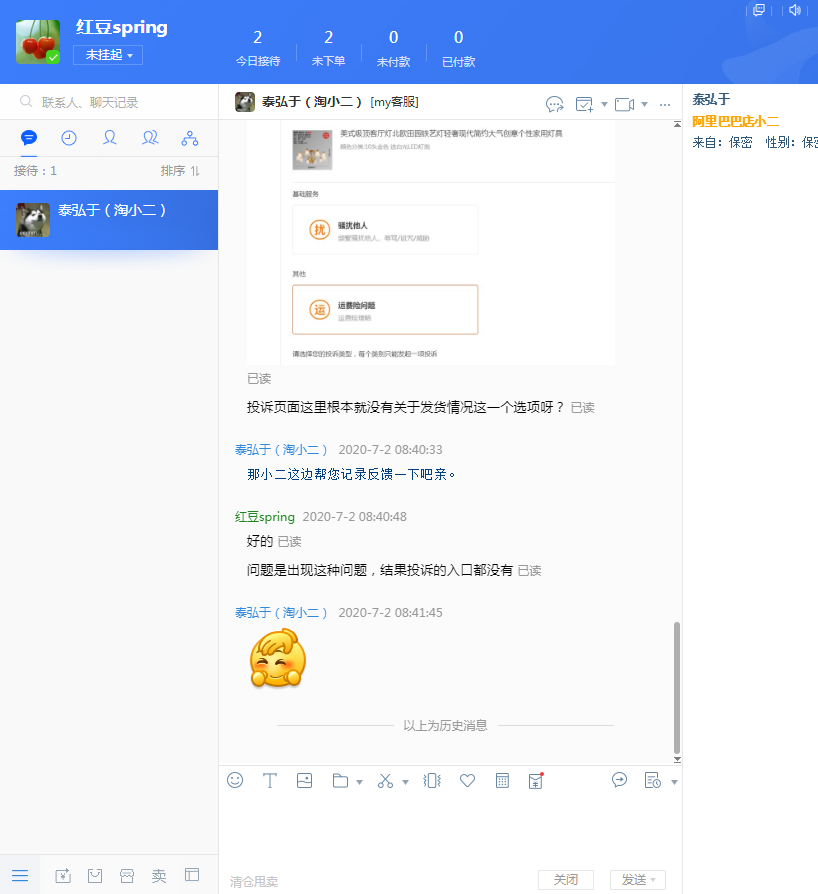
Task: Select the 泰弘于（淘小二）conversation in list
Action: 109,220
